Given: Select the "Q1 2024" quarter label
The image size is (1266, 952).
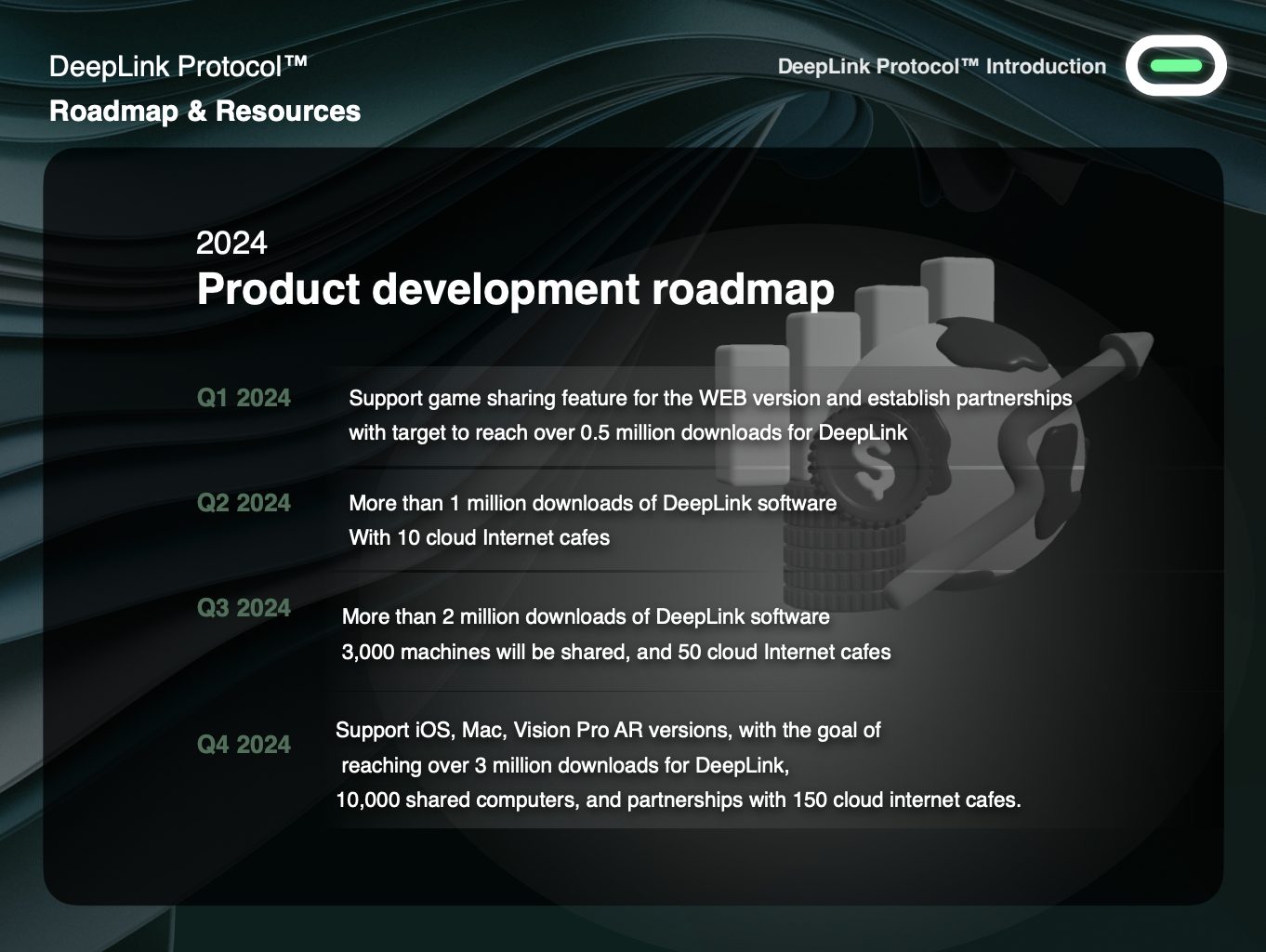Looking at the screenshot, I should (244, 398).
